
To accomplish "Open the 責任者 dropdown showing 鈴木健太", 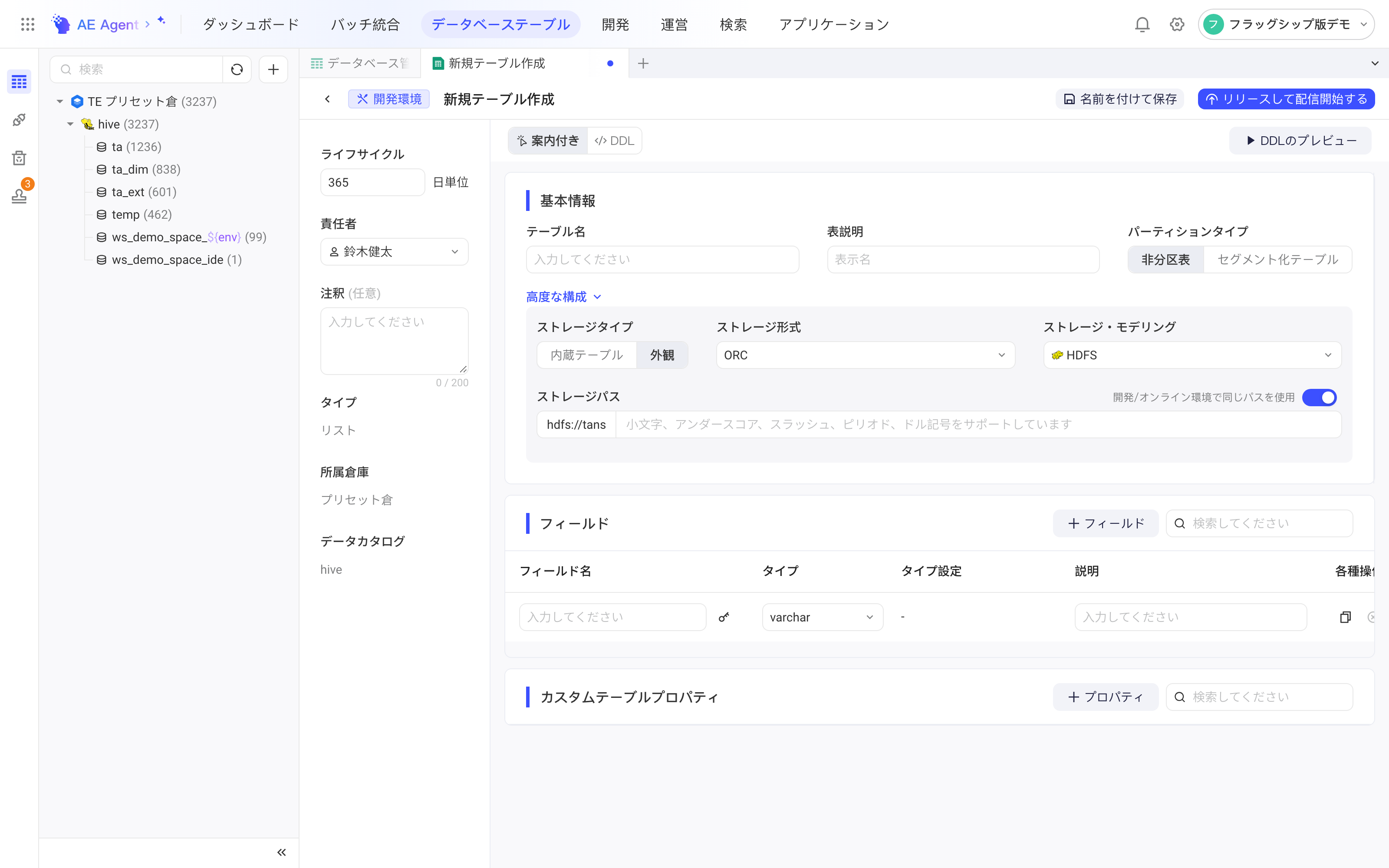I will pos(394,251).
